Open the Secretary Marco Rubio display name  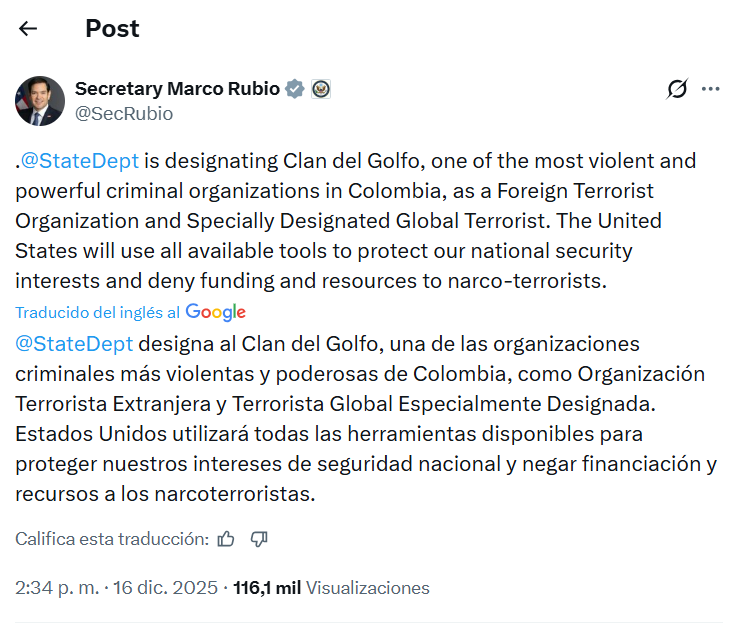(177, 88)
